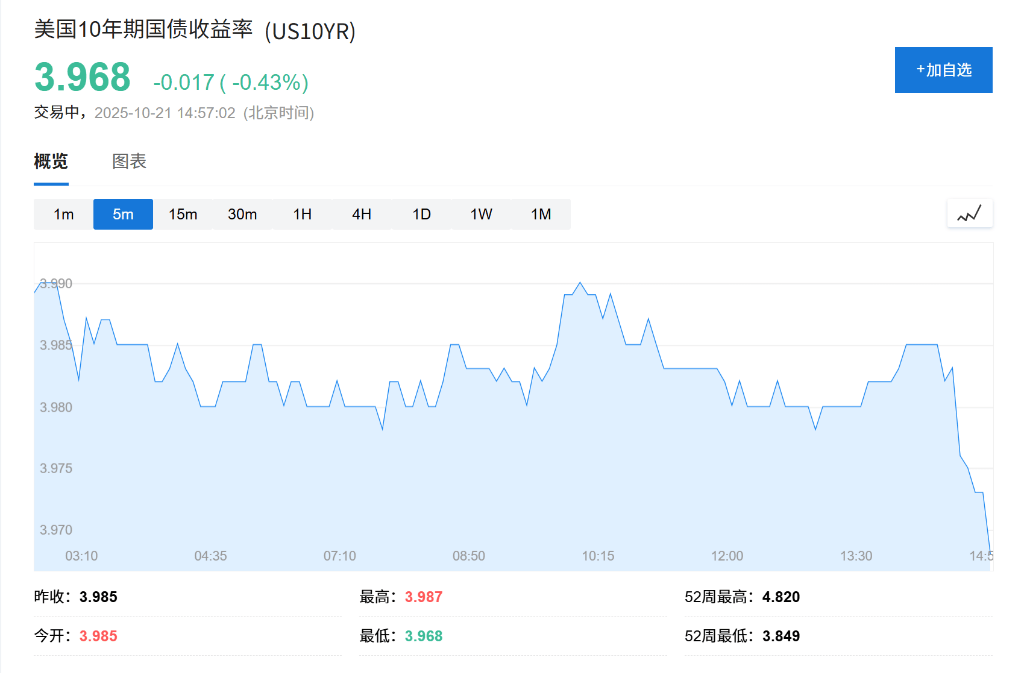1024x673 pixels.
Task: Select the 30m timeframe
Action: tap(242, 213)
